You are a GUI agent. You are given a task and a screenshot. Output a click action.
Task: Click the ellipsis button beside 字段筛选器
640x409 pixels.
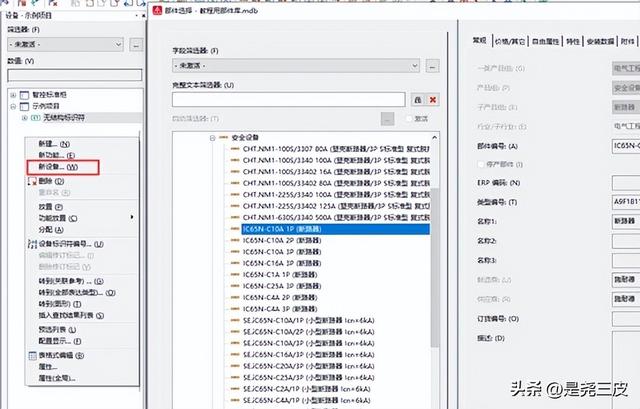(x=432, y=66)
